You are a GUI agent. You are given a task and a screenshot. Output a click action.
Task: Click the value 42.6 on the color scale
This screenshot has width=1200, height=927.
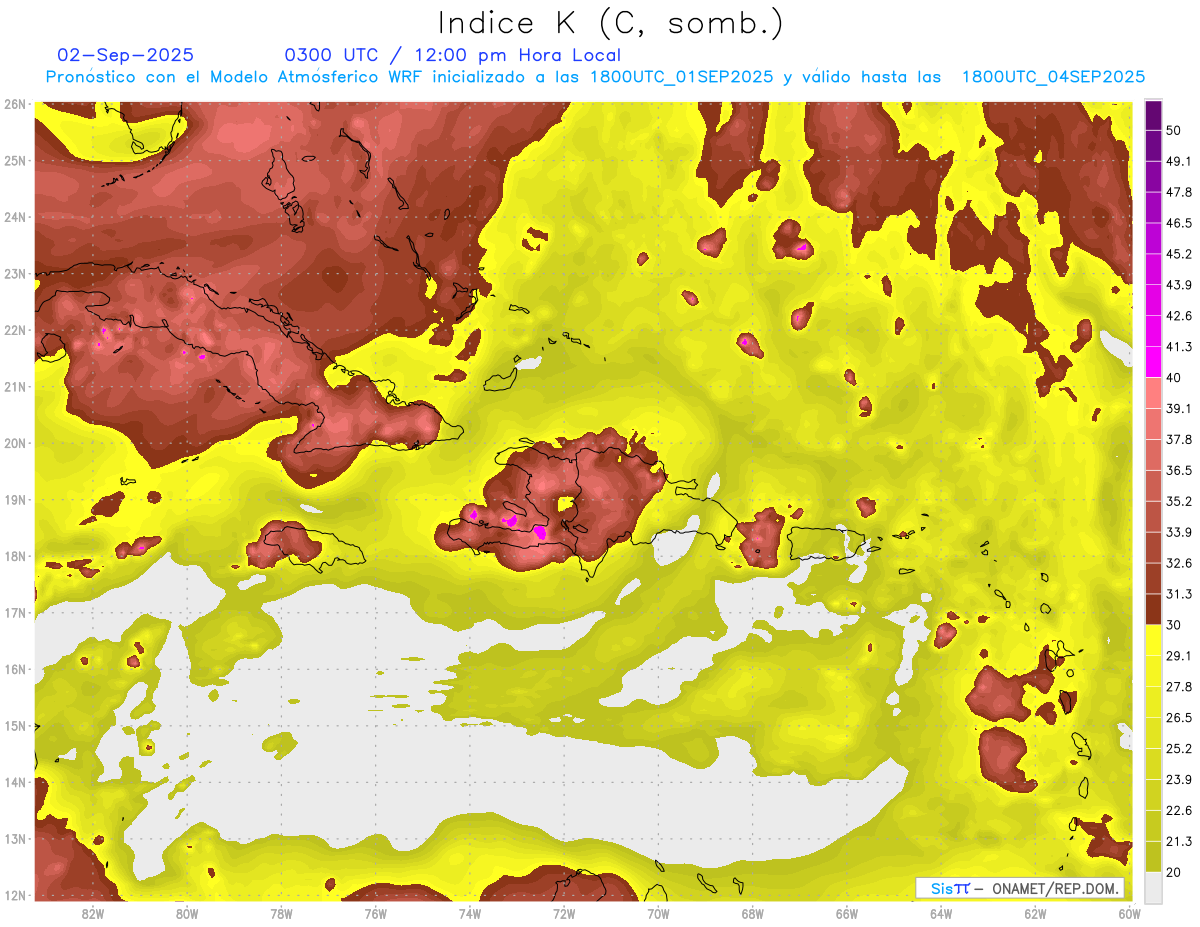1179,316
